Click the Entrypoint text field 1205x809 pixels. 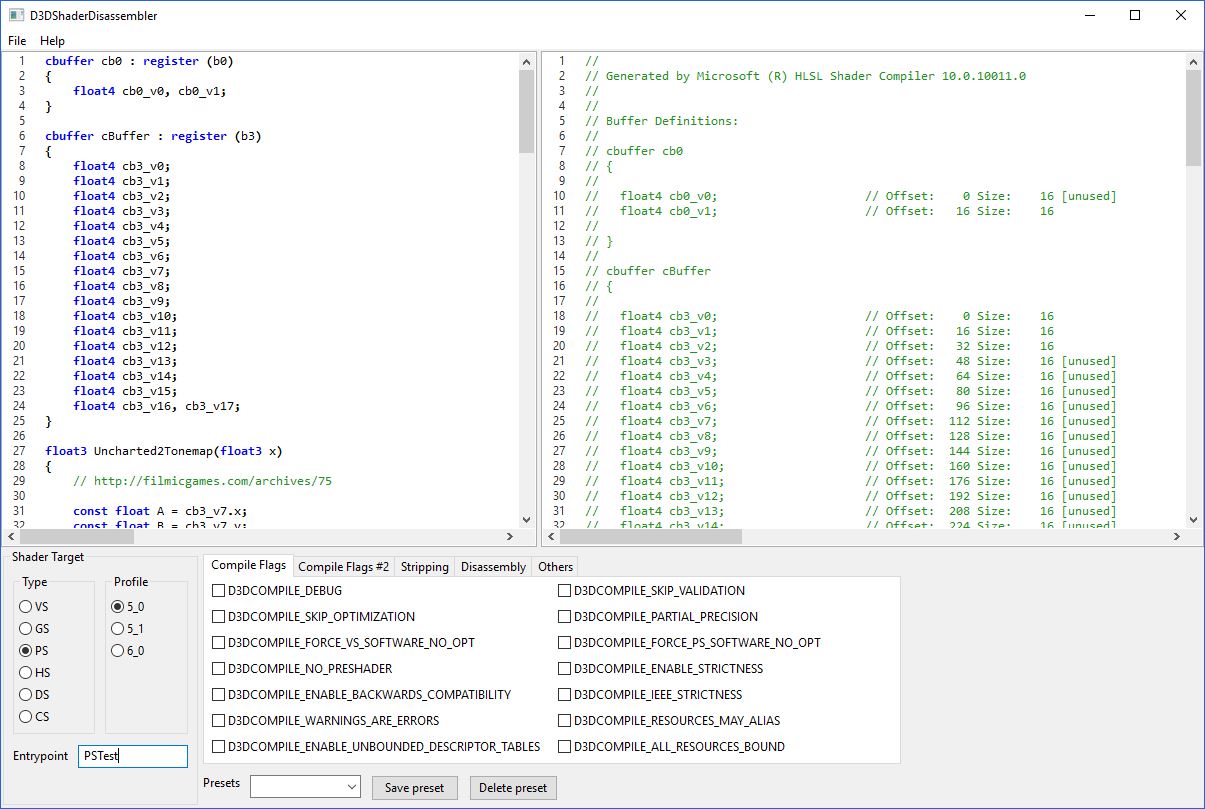coord(133,757)
